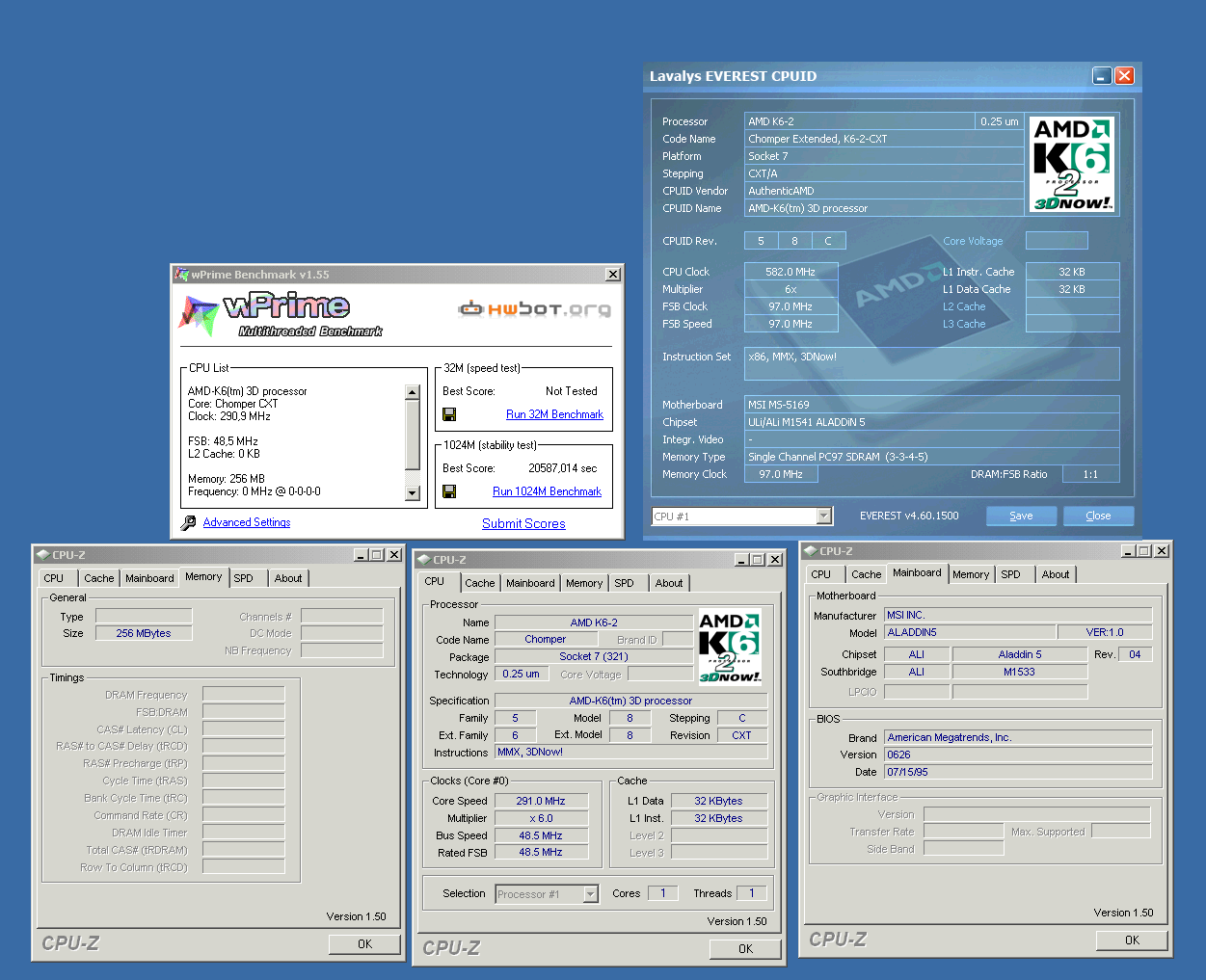The image size is (1206, 980).
Task: Run 1024M Benchmark link
Action: [547, 491]
